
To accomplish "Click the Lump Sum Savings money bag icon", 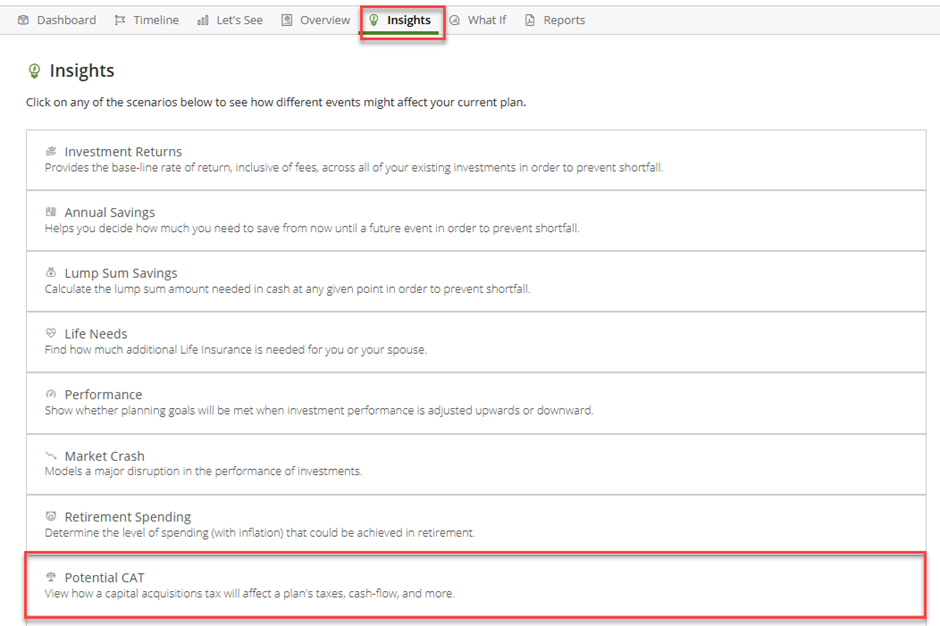I will point(51,272).
